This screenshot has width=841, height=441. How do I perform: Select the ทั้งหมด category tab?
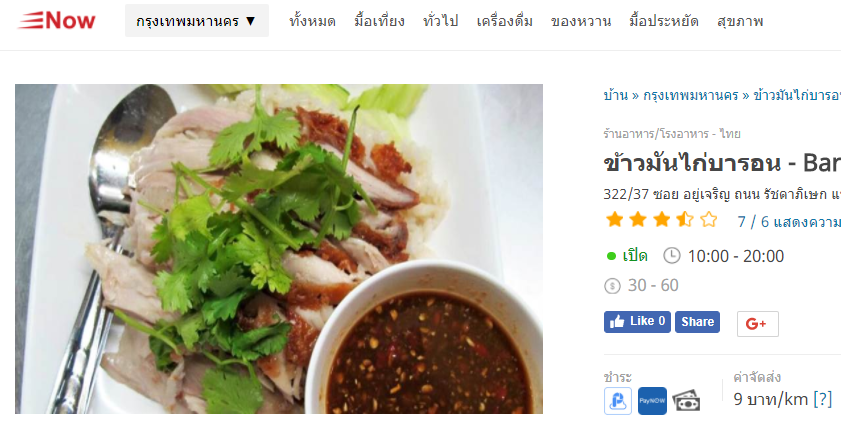click(312, 21)
